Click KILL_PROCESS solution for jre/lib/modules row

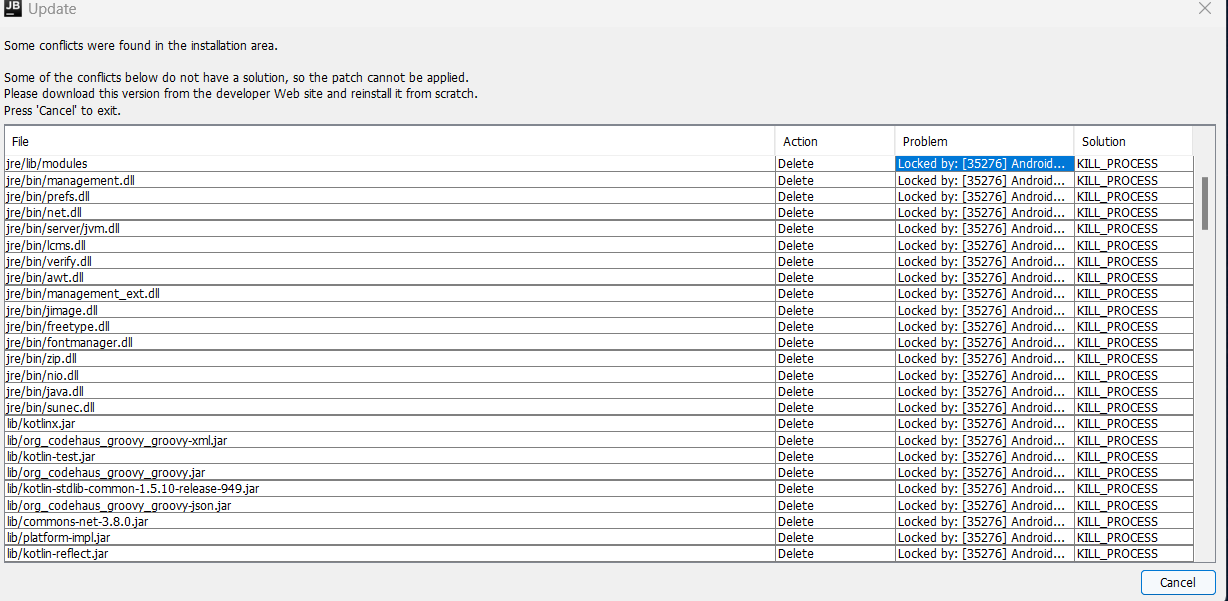1134,164
